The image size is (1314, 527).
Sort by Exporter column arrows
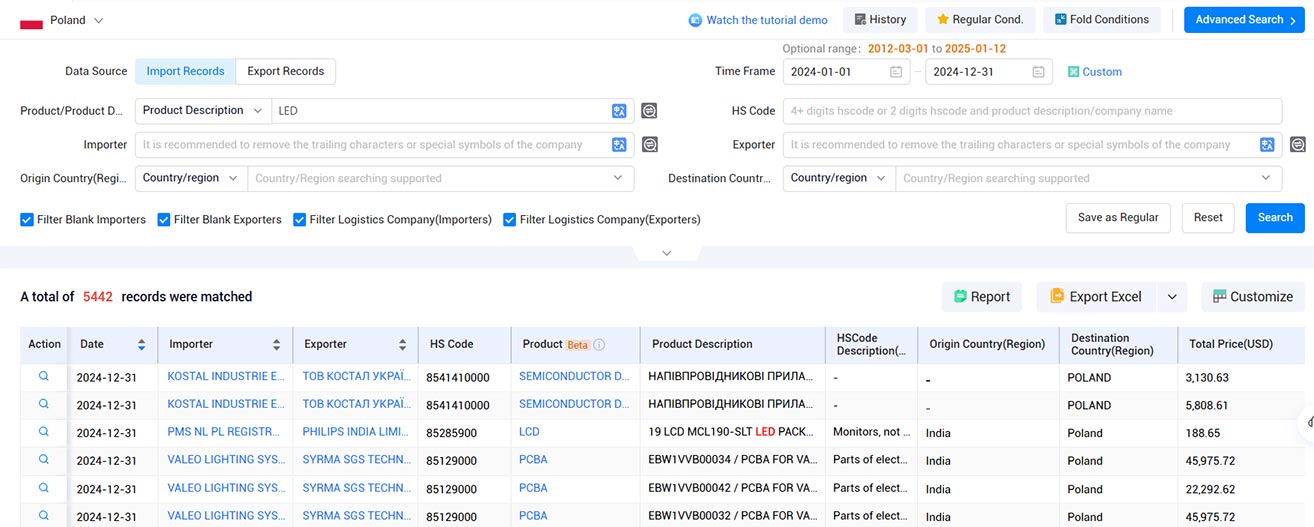click(403, 344)
